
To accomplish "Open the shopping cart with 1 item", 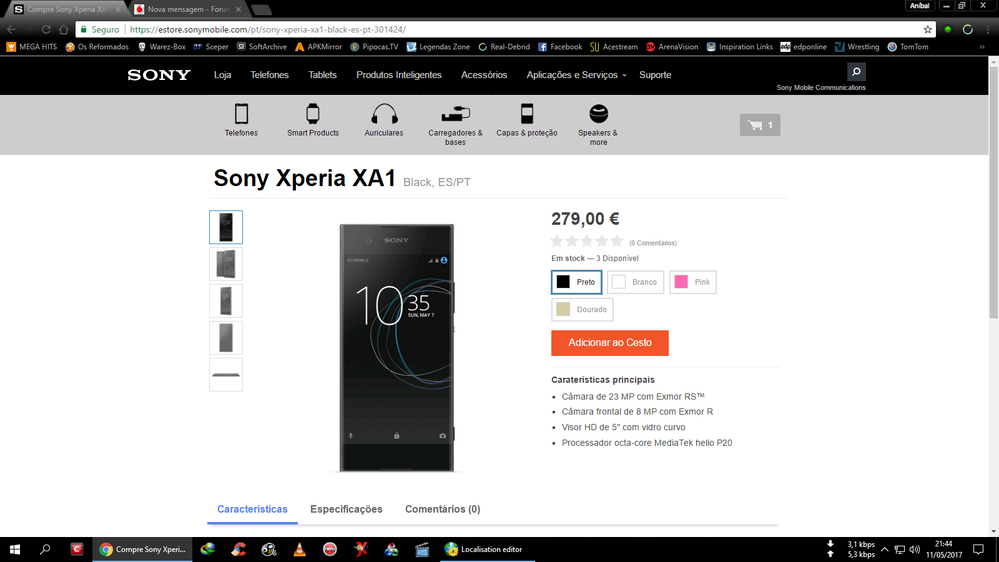I will coord(760,125).
